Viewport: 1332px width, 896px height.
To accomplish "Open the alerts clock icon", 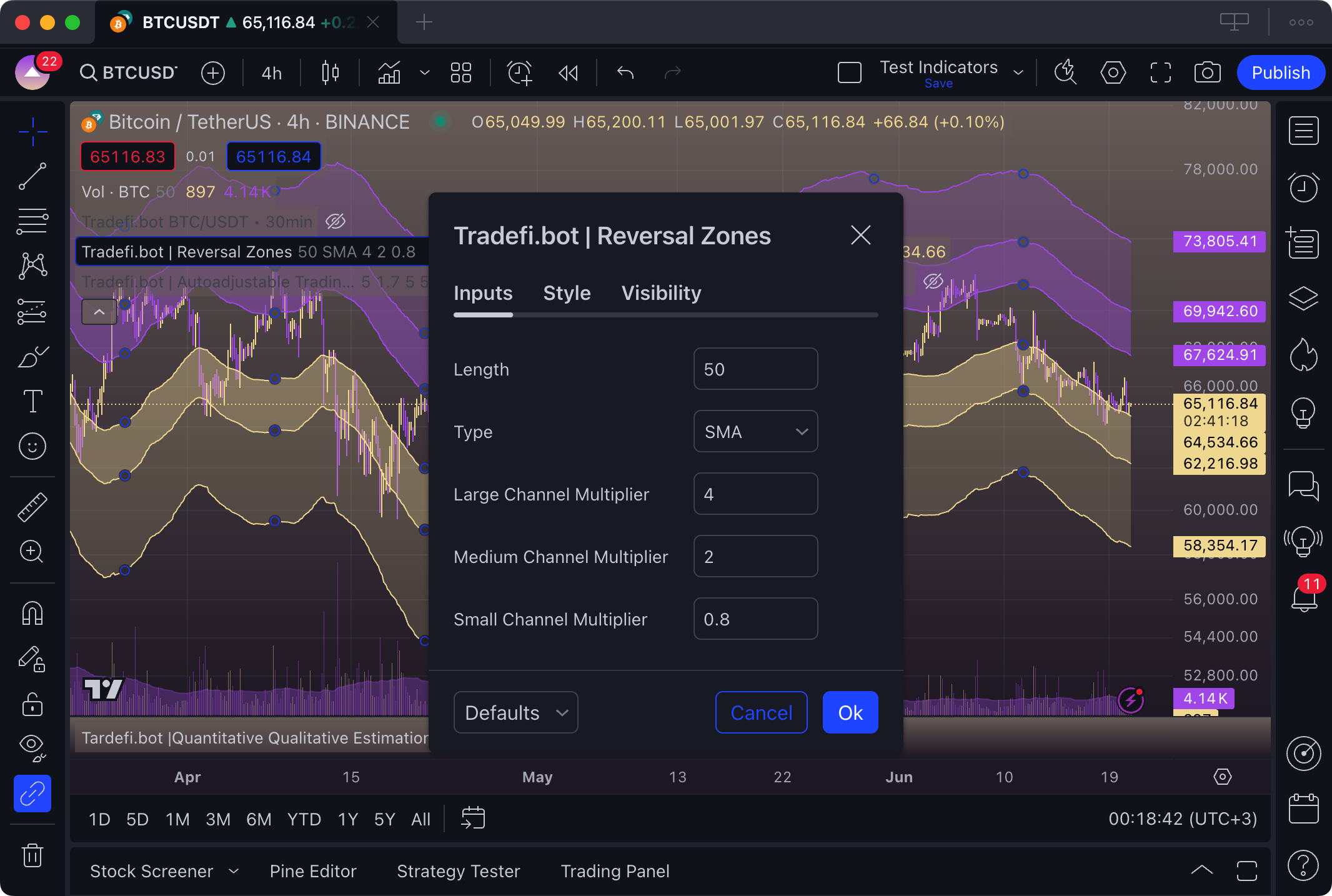I will 1303,187.
